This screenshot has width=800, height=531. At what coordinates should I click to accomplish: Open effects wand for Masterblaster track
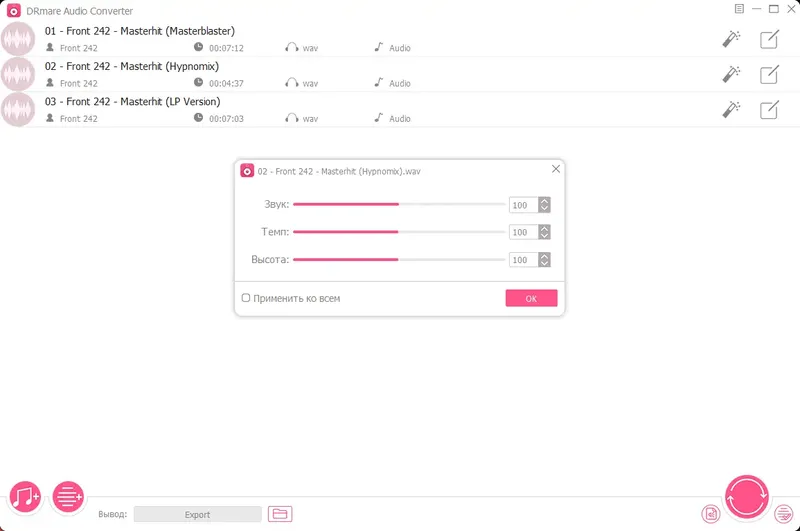732,40
